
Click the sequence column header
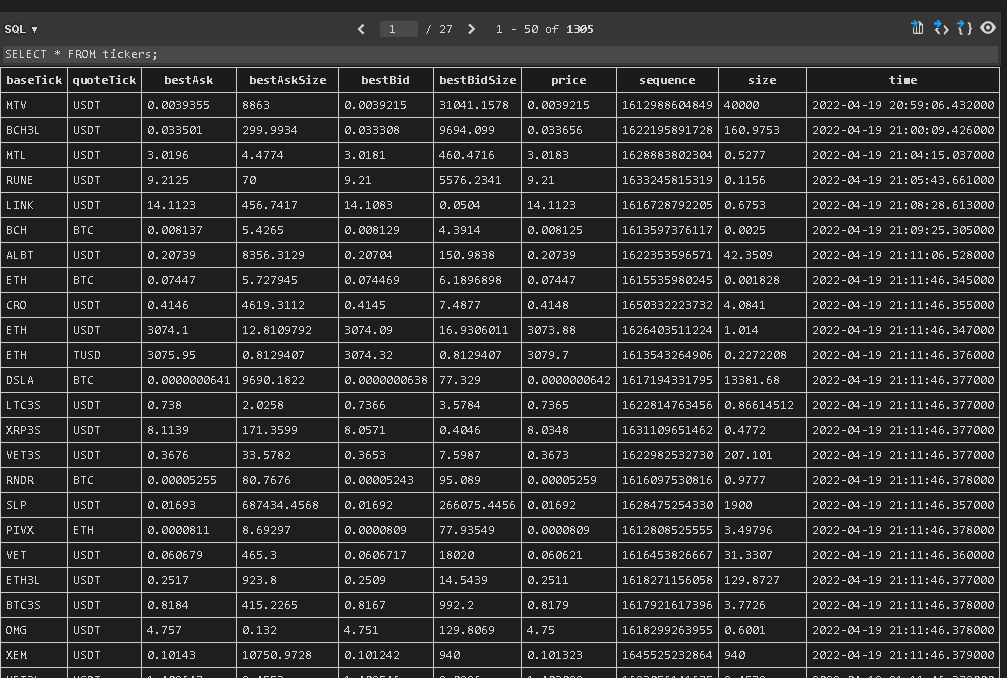pos(666,80)
